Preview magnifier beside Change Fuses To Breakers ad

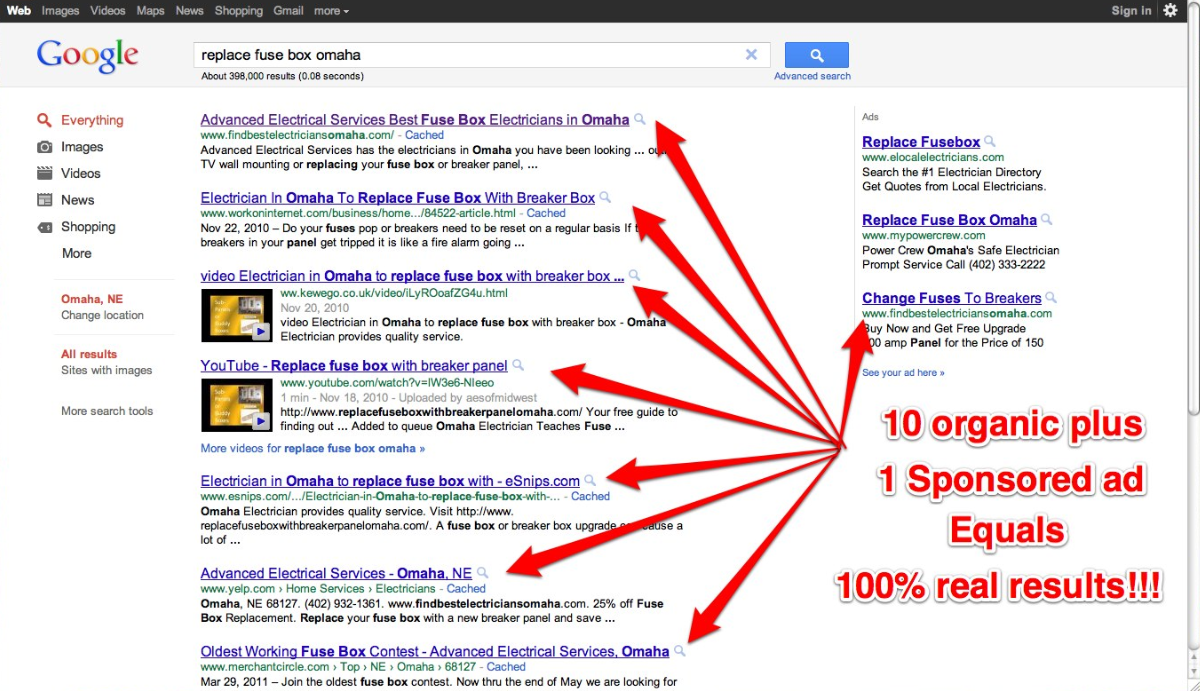coord(1051,297)
